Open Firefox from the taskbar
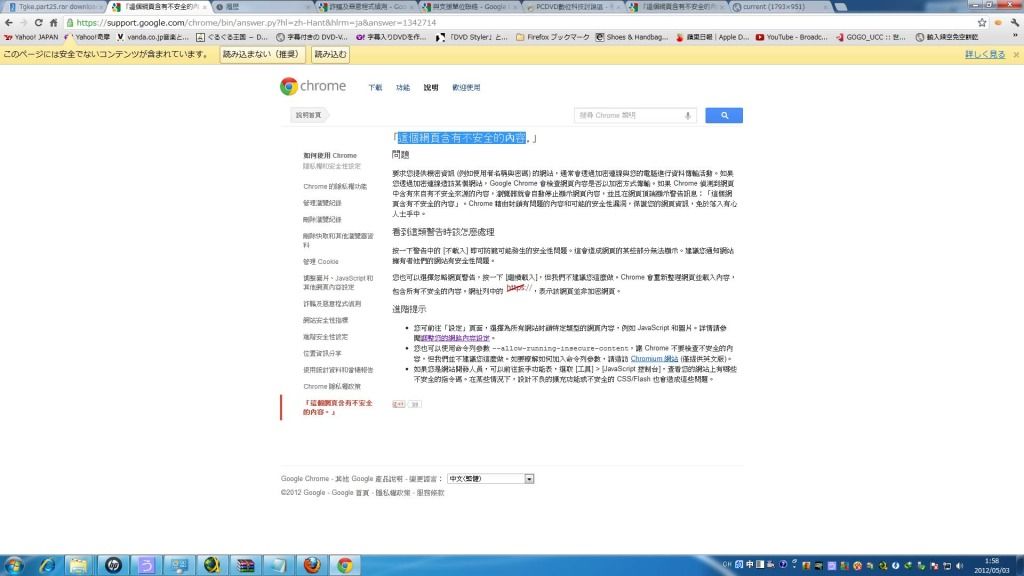Screen dimensions: 1024x576 [312, 565]
